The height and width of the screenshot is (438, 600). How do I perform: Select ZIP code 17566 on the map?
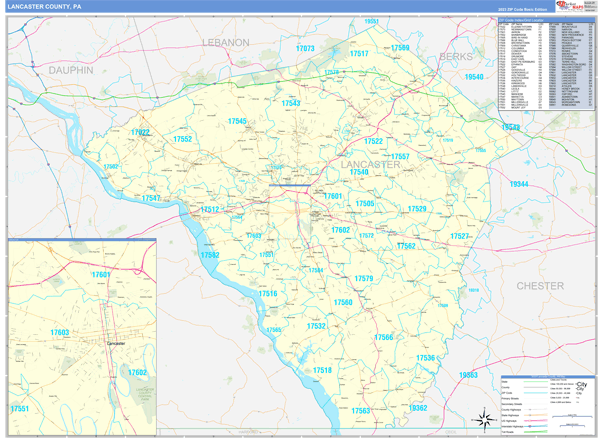coord(384,338)
